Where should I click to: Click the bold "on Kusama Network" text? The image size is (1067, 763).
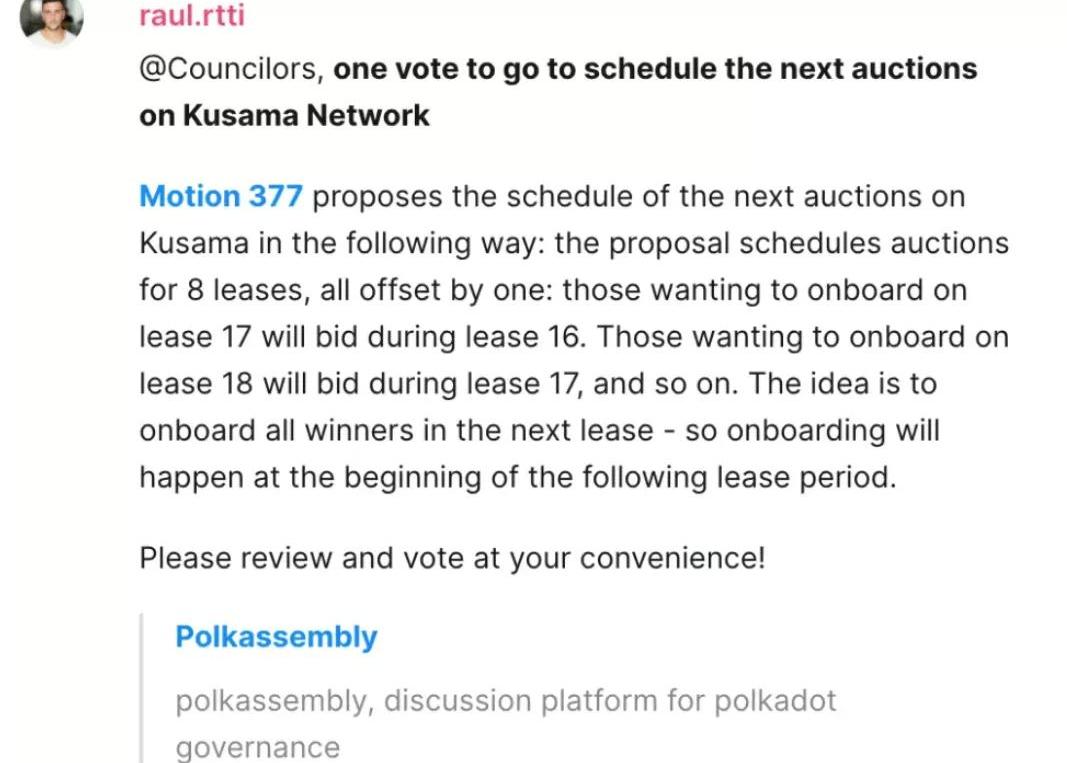pyautogui.click(x=284, y=116)
